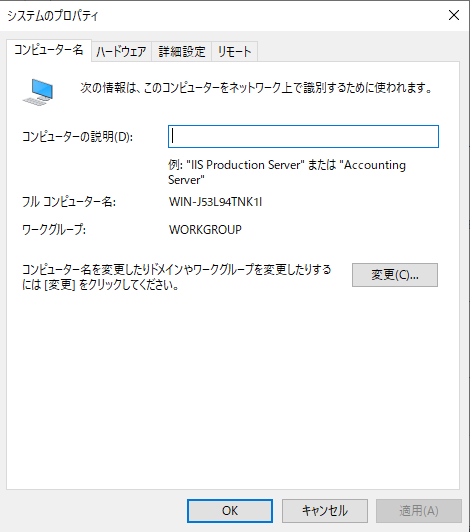Click the instruction text about [変更]

click(x=176, y=277)
